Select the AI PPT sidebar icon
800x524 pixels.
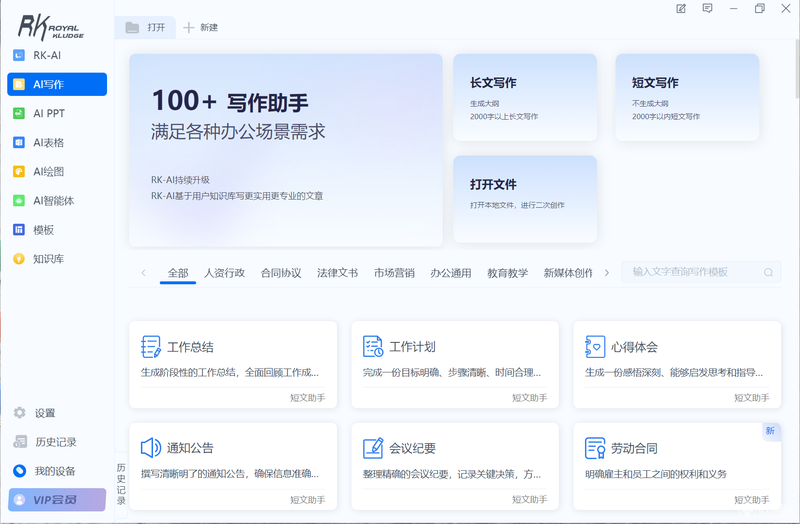click(x=19, y=113)
